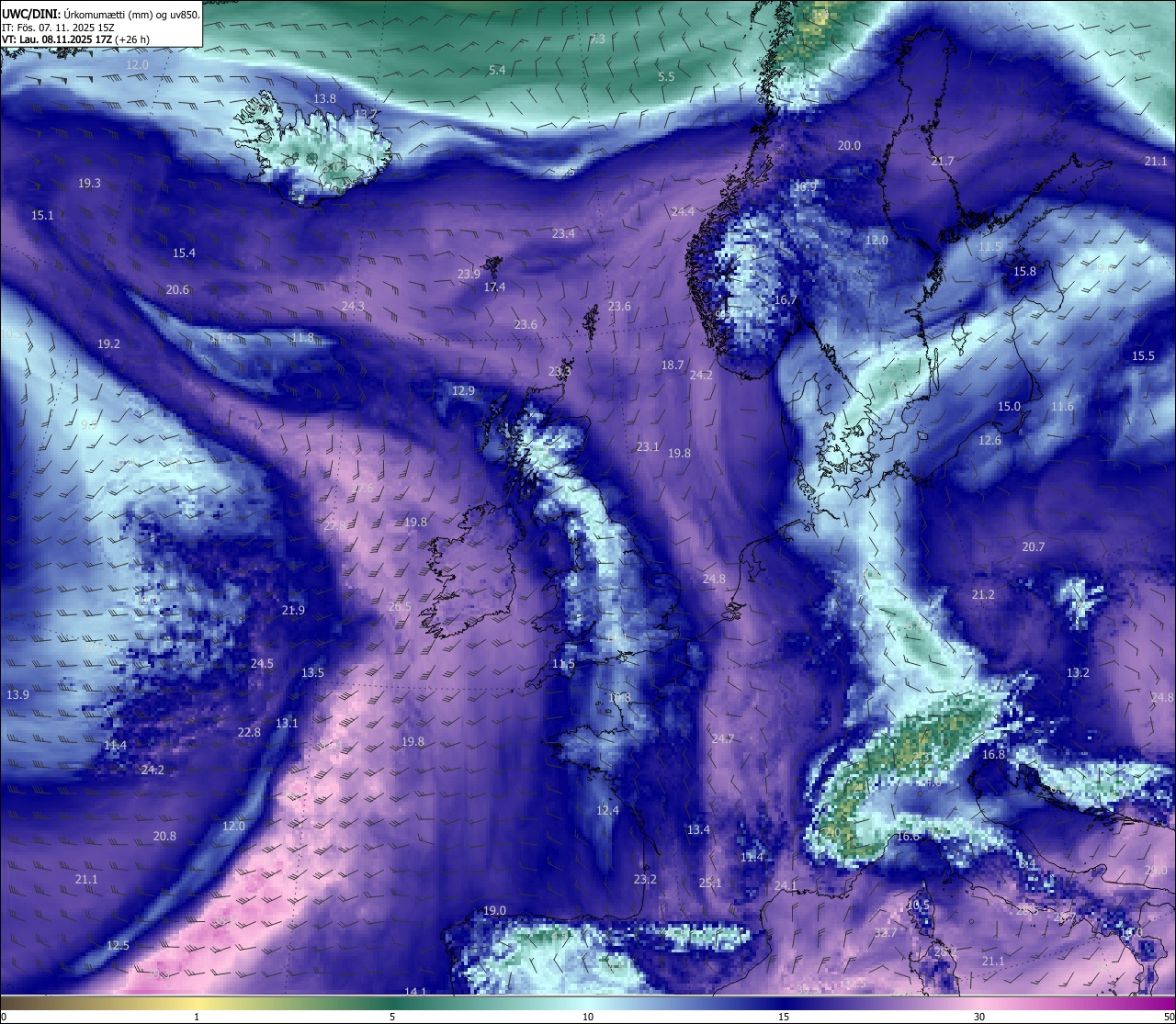Click the 23.9 value on the map
Screen dimensions: 1176x1024
click(469, 275)
